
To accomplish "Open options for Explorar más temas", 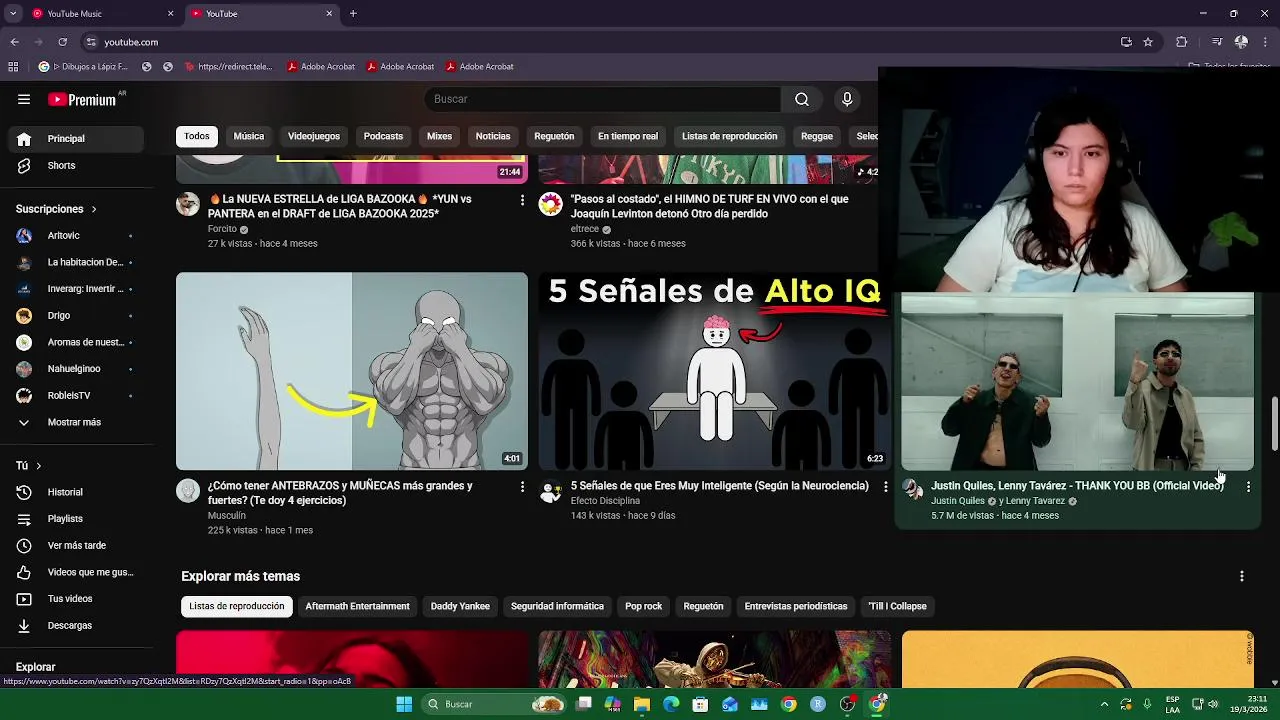I will (1242, 577).
